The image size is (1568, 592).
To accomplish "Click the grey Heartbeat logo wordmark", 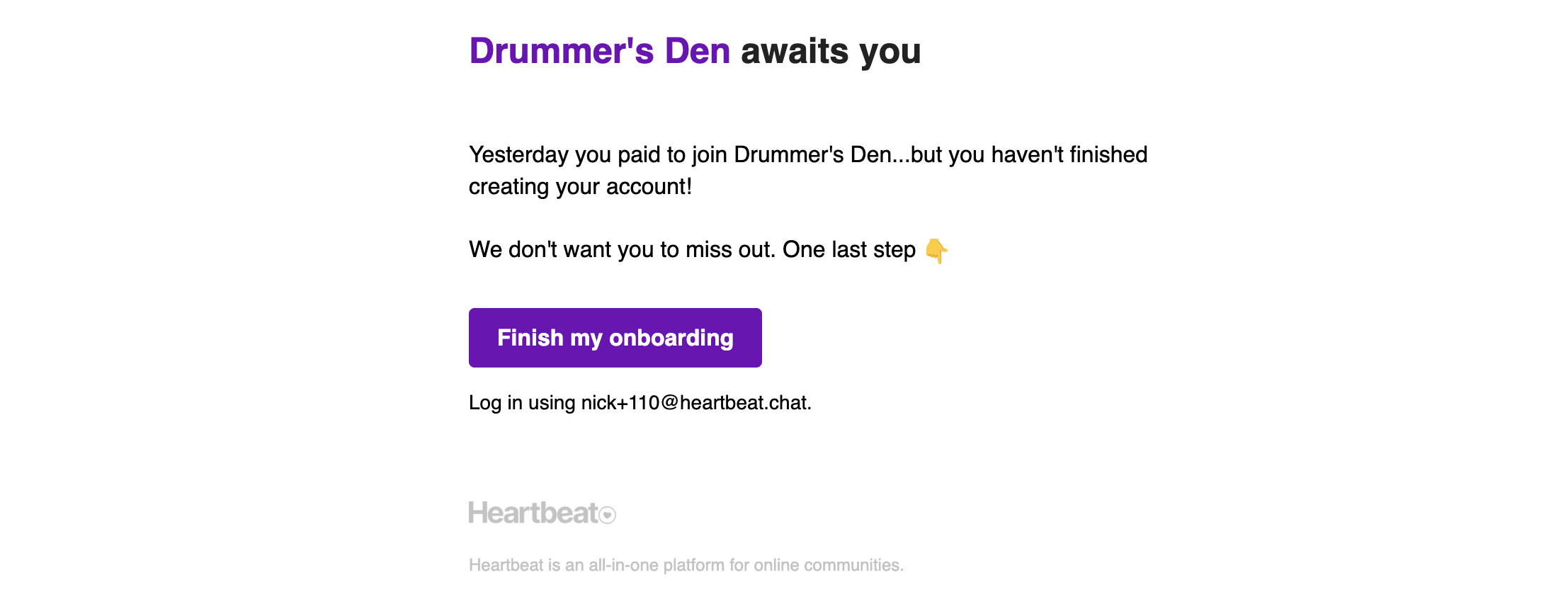I will coord(533,513).
